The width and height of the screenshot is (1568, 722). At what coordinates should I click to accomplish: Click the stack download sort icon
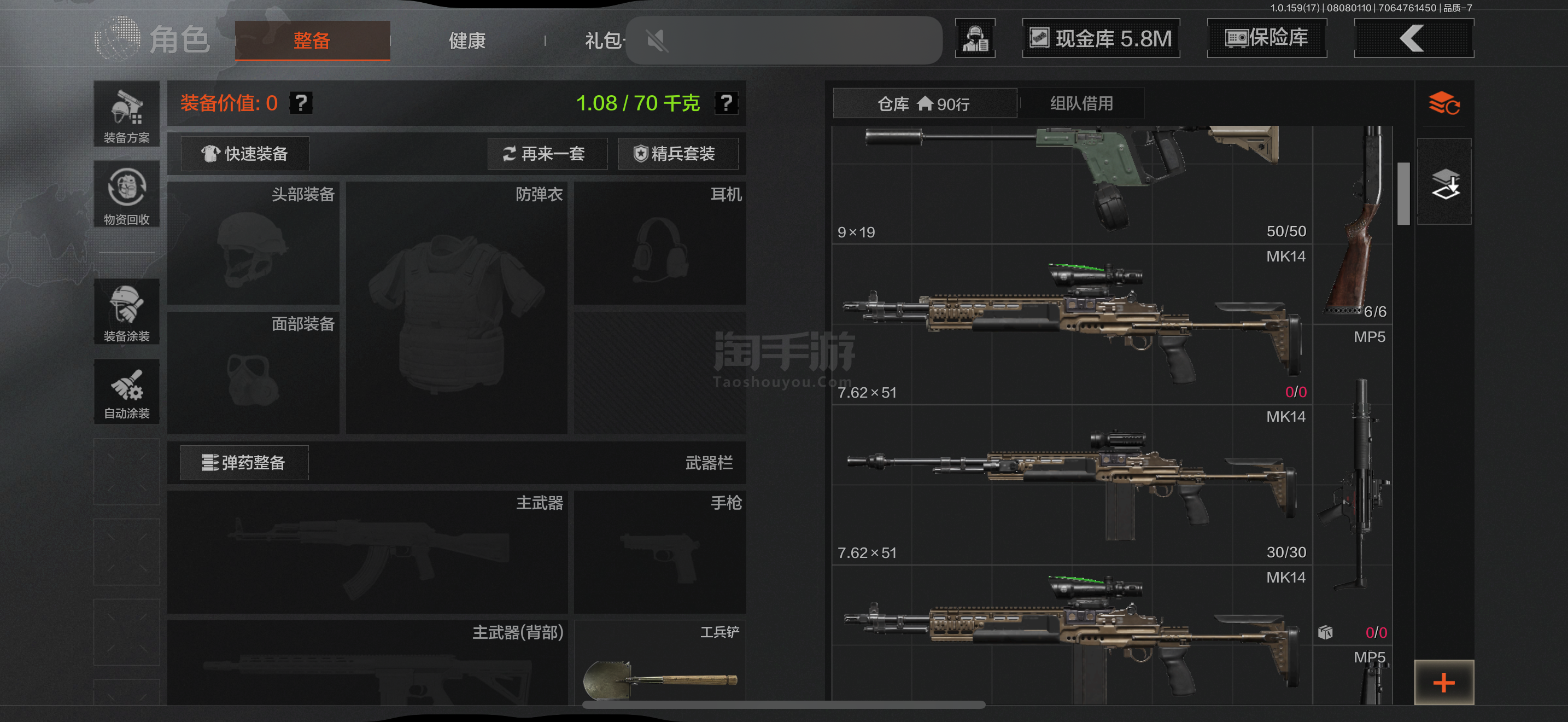(1444, 183)
